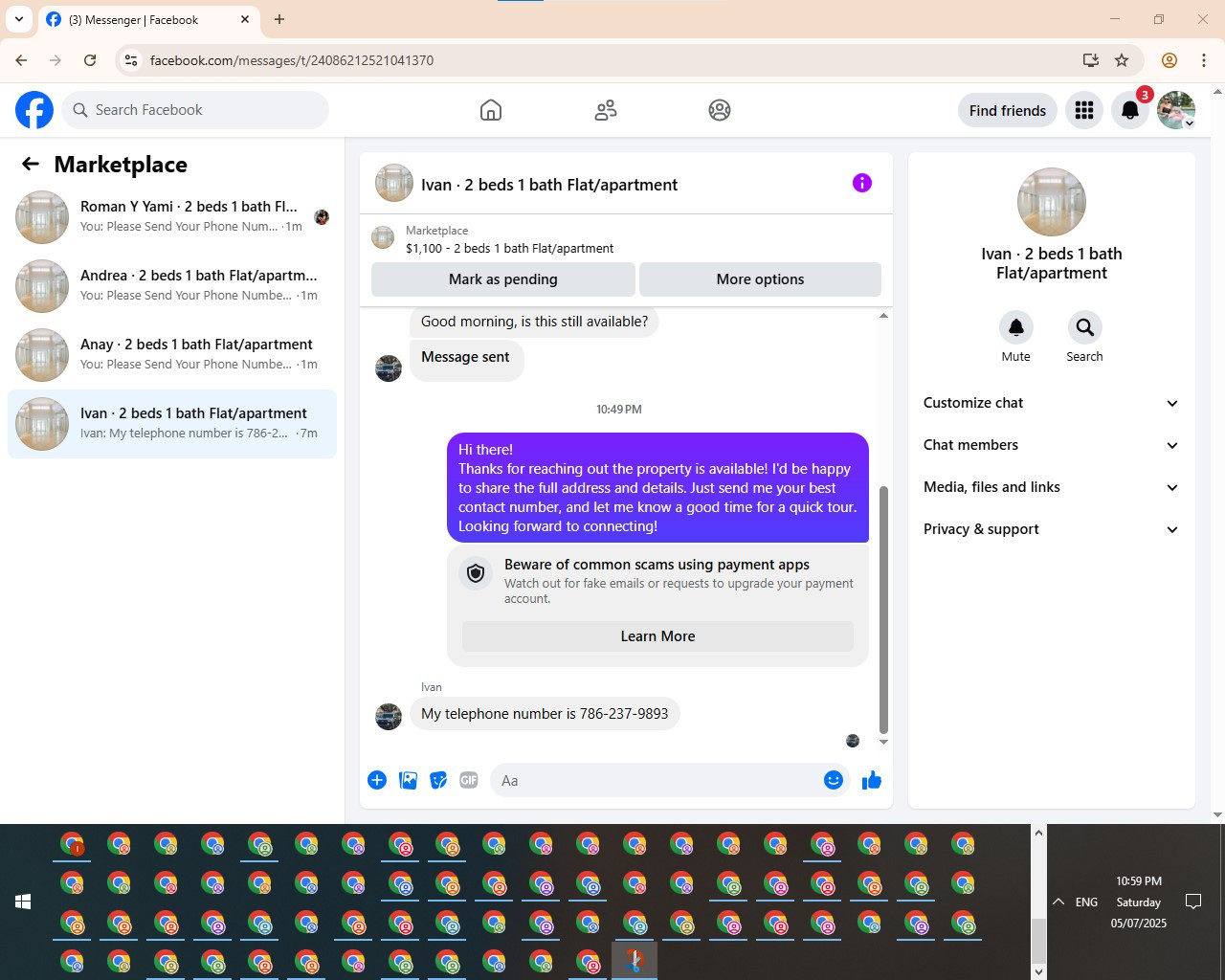The image size is (1225, 980).
Task: Open more actions plus icon
Action: point(377,780)
